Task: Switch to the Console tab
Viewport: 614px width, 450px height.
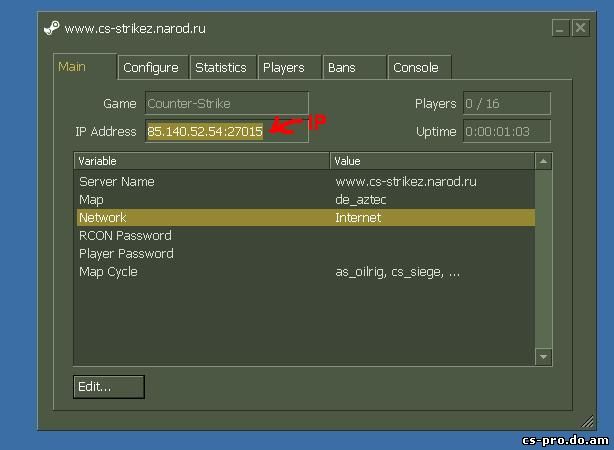Action: tap(415, 68)
